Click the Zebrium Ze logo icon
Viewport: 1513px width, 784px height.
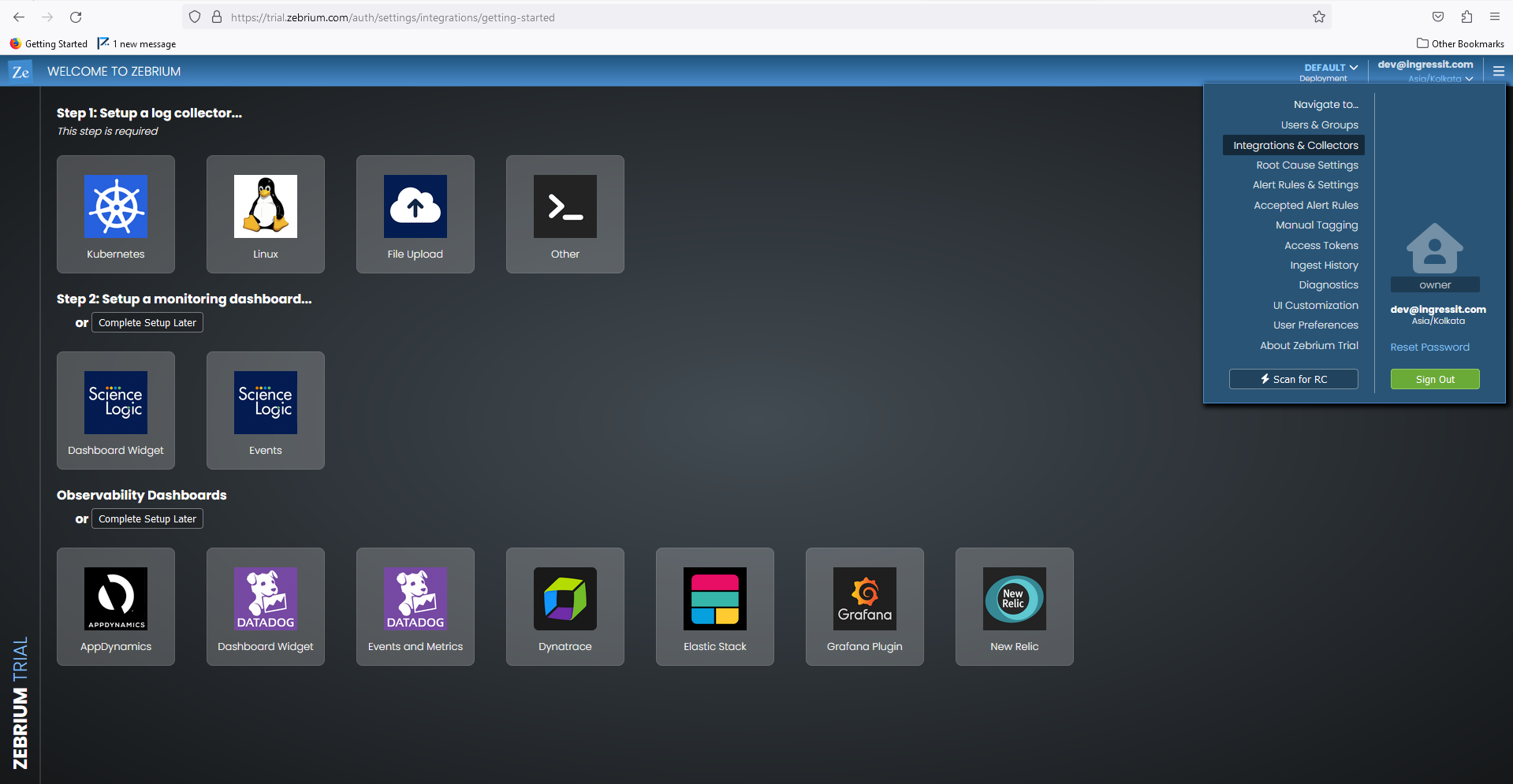click(x=20, y=72)
